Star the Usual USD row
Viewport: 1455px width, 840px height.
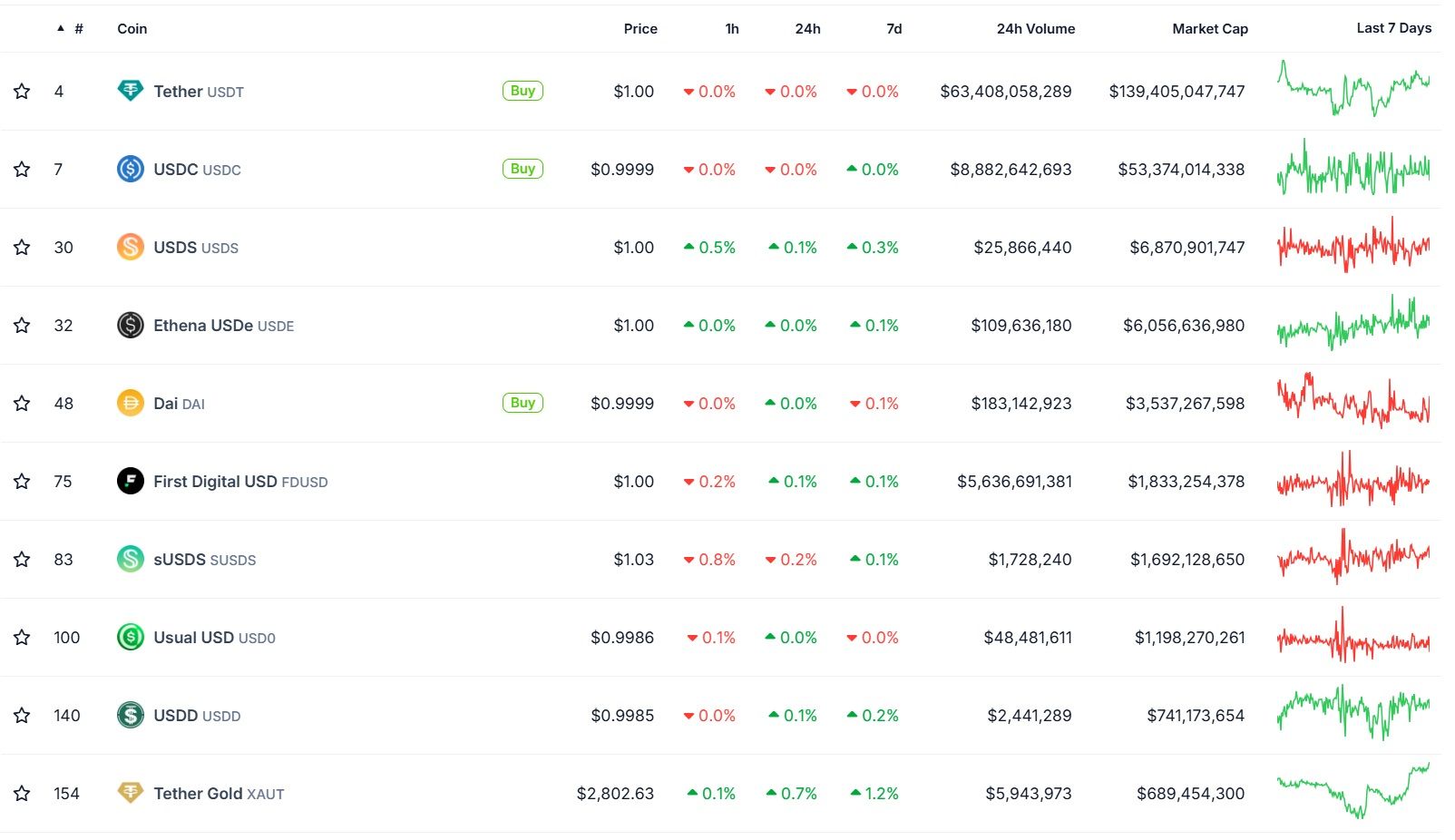(x=22, y=637)
